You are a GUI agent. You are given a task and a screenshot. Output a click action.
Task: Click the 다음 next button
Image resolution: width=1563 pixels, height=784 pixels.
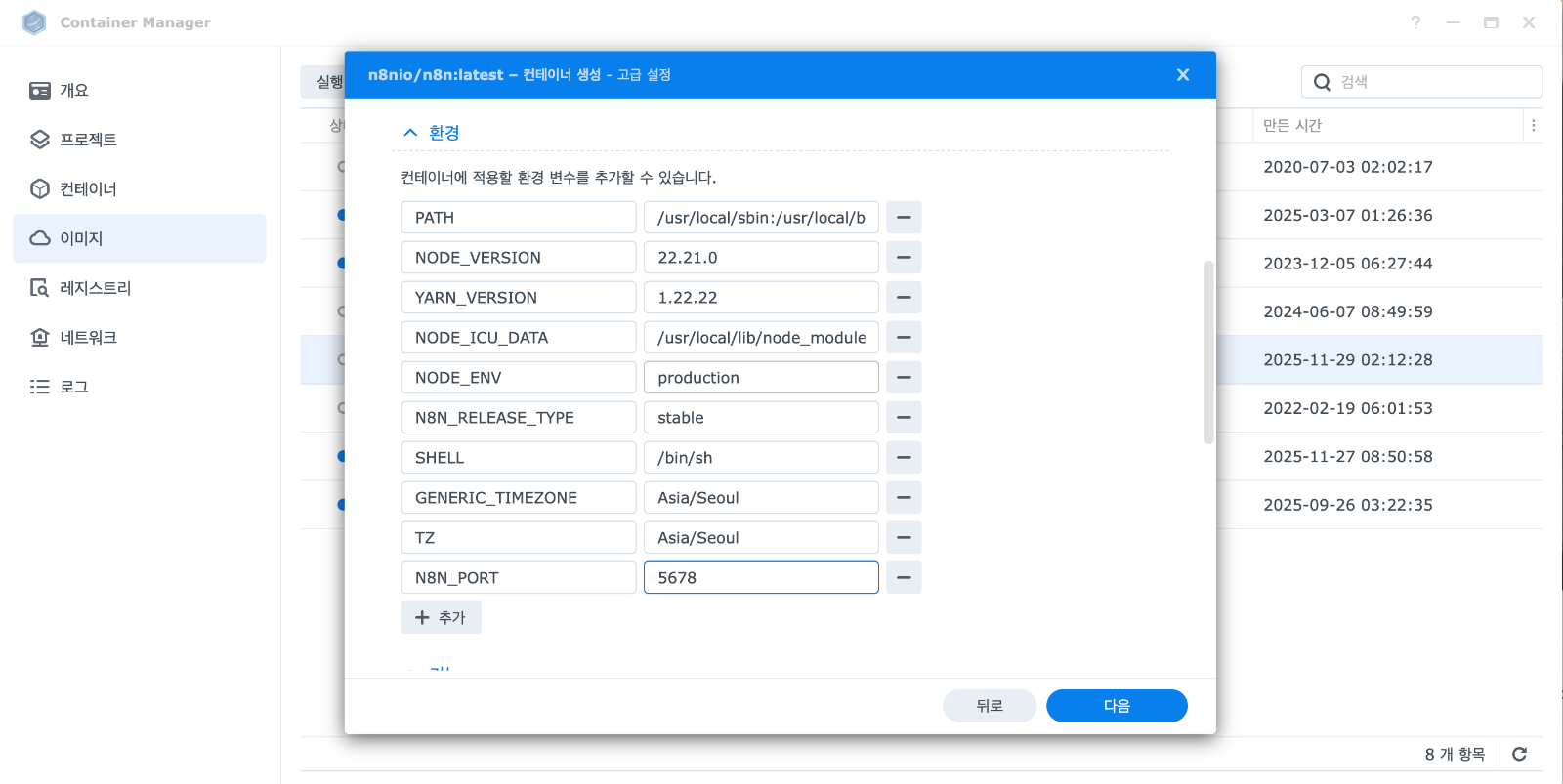click(x=1117, y=706)
